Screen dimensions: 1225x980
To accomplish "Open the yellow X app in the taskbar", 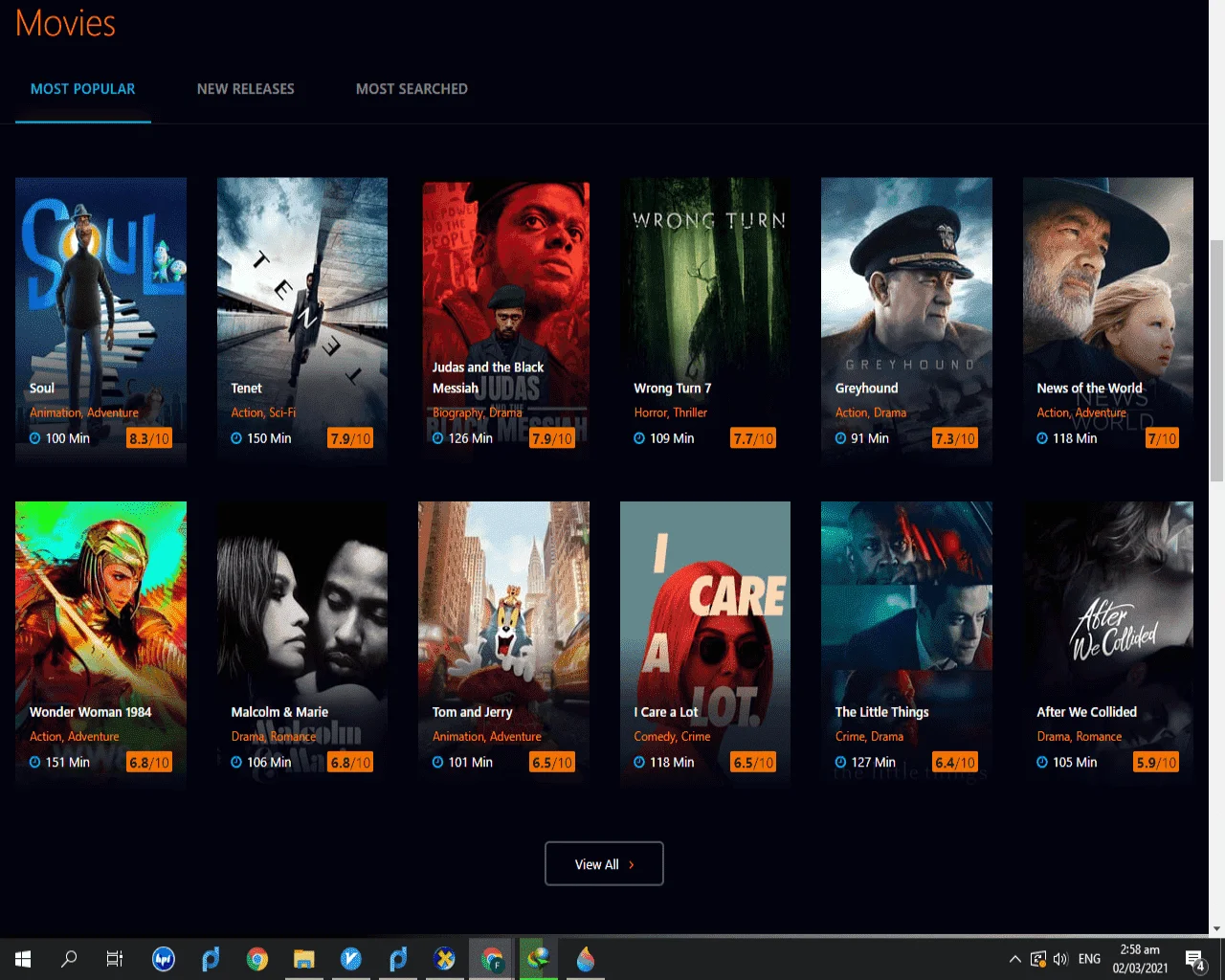I will (444, 959).
